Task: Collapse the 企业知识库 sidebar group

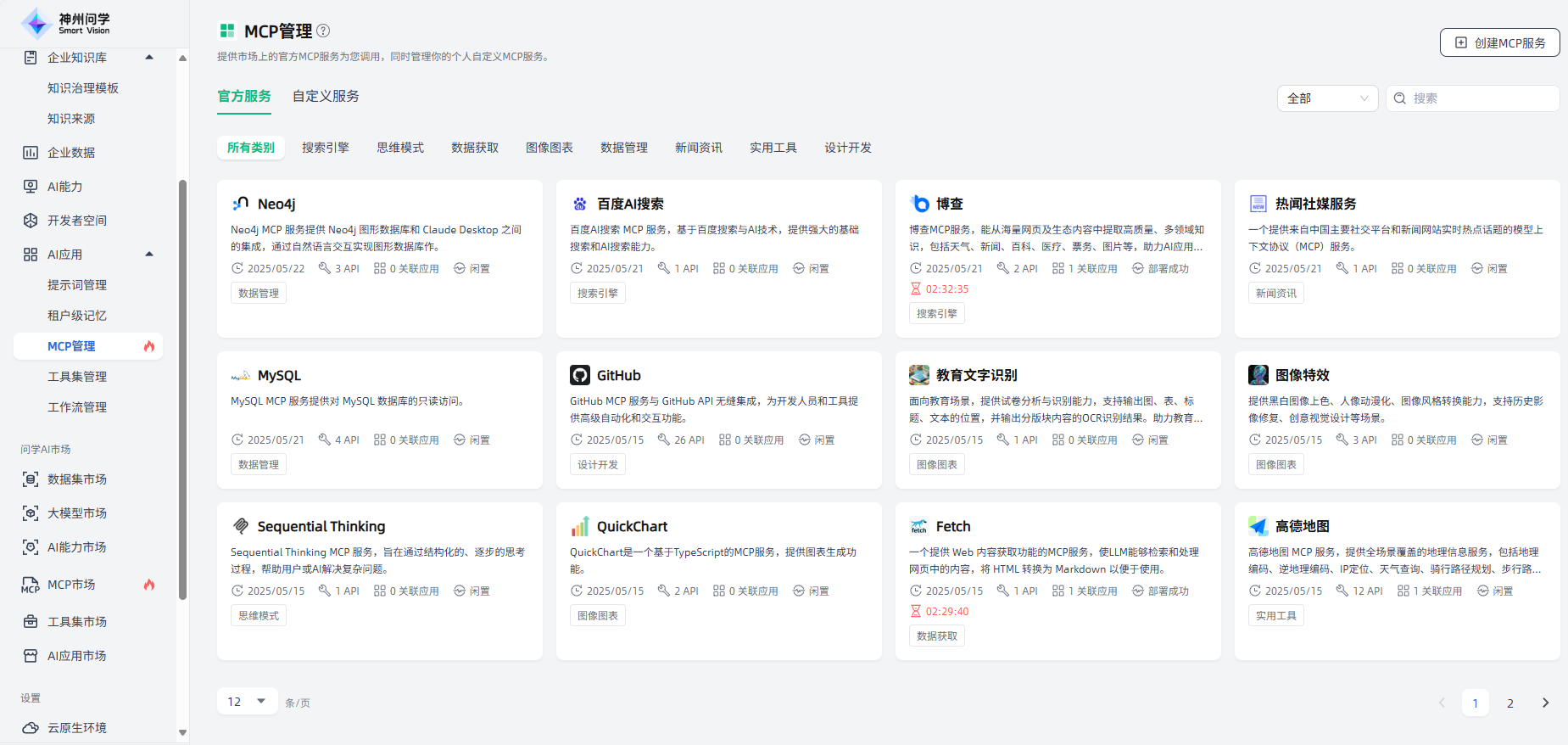Action: (x=150, y=58)
